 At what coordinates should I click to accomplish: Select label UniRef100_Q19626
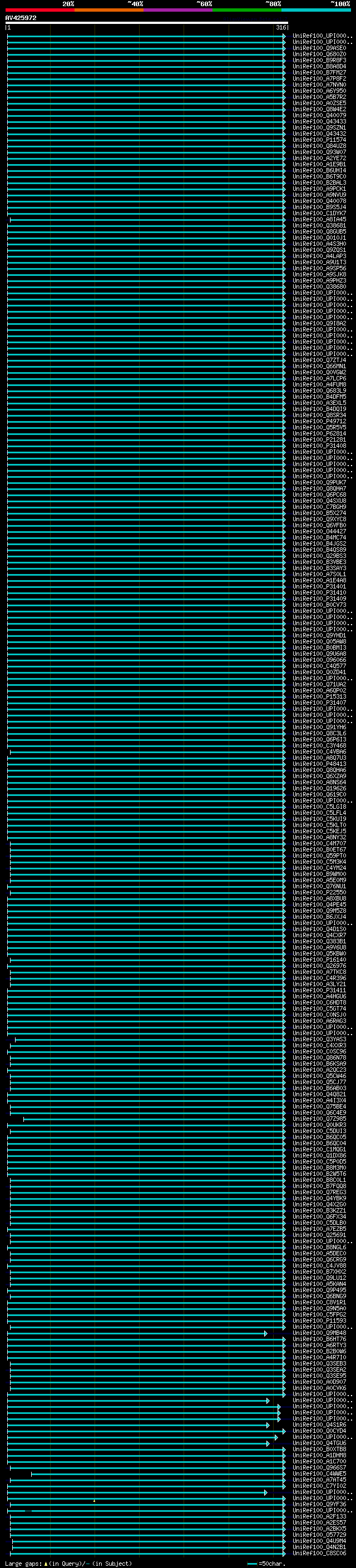(319, 788)
